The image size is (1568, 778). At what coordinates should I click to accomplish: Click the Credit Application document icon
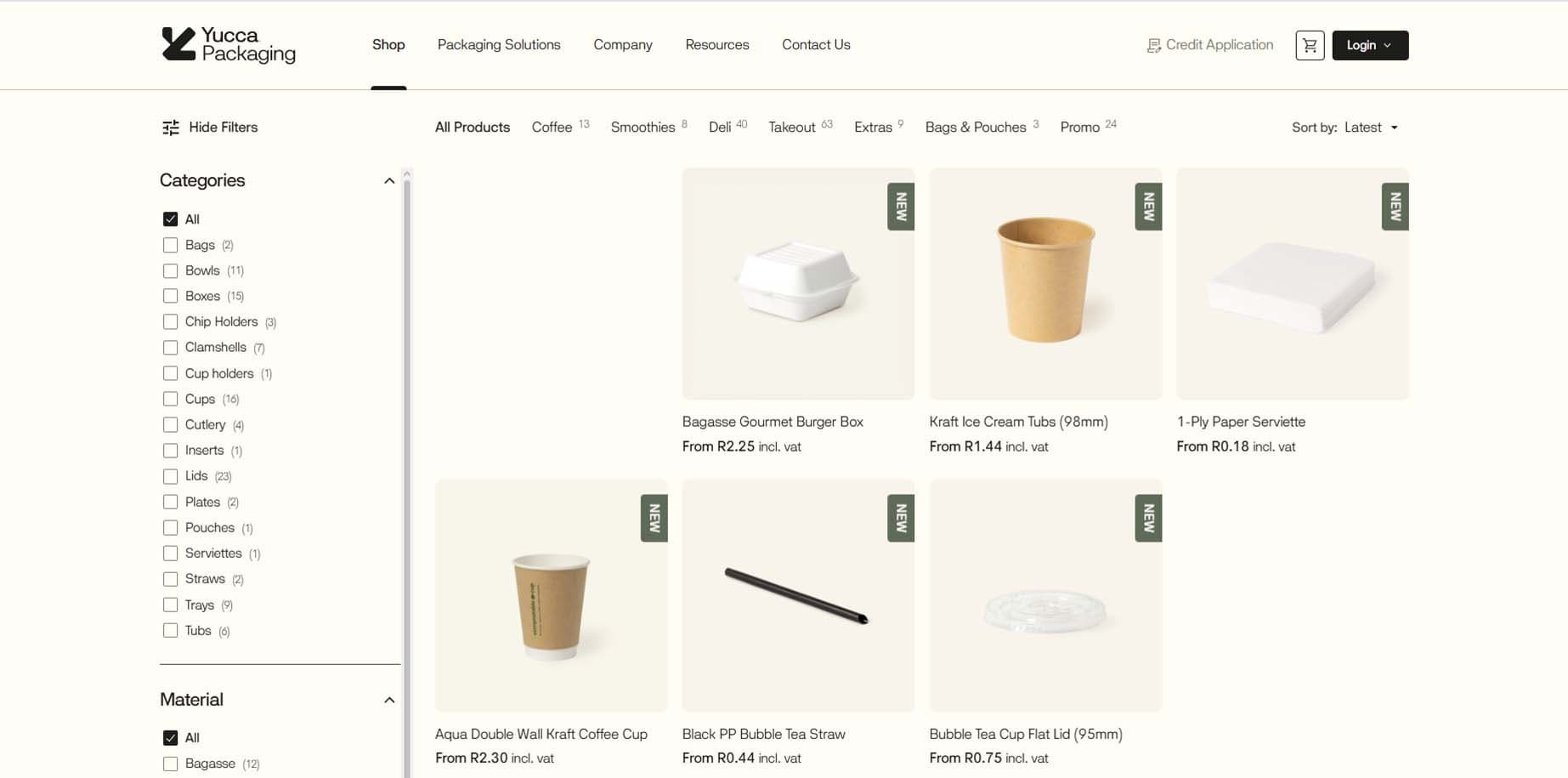(1153, 46)
